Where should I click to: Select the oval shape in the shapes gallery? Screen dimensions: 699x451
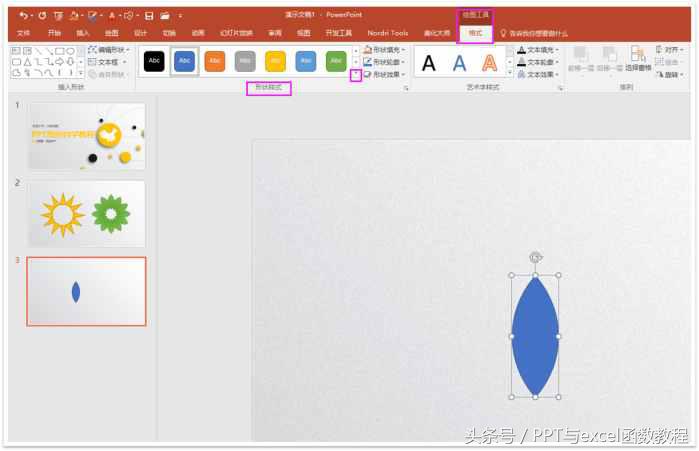coord(70,51)
